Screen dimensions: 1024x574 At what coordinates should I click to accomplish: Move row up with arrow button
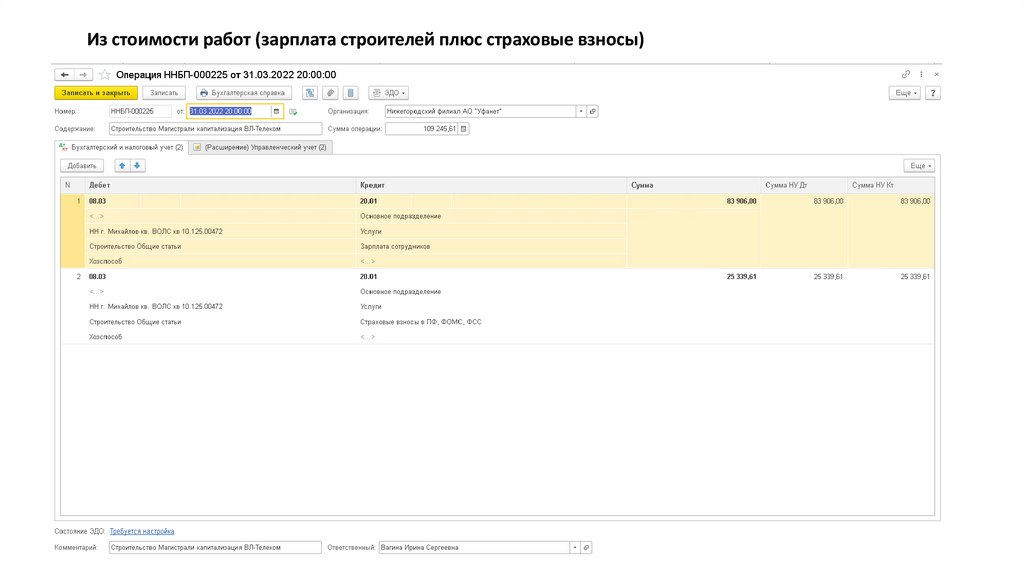tap(122, 165)
